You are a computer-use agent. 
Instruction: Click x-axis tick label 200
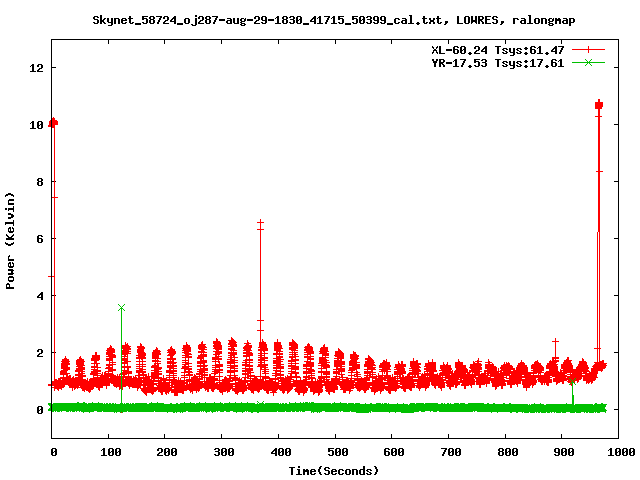click(x=167, y=452)
